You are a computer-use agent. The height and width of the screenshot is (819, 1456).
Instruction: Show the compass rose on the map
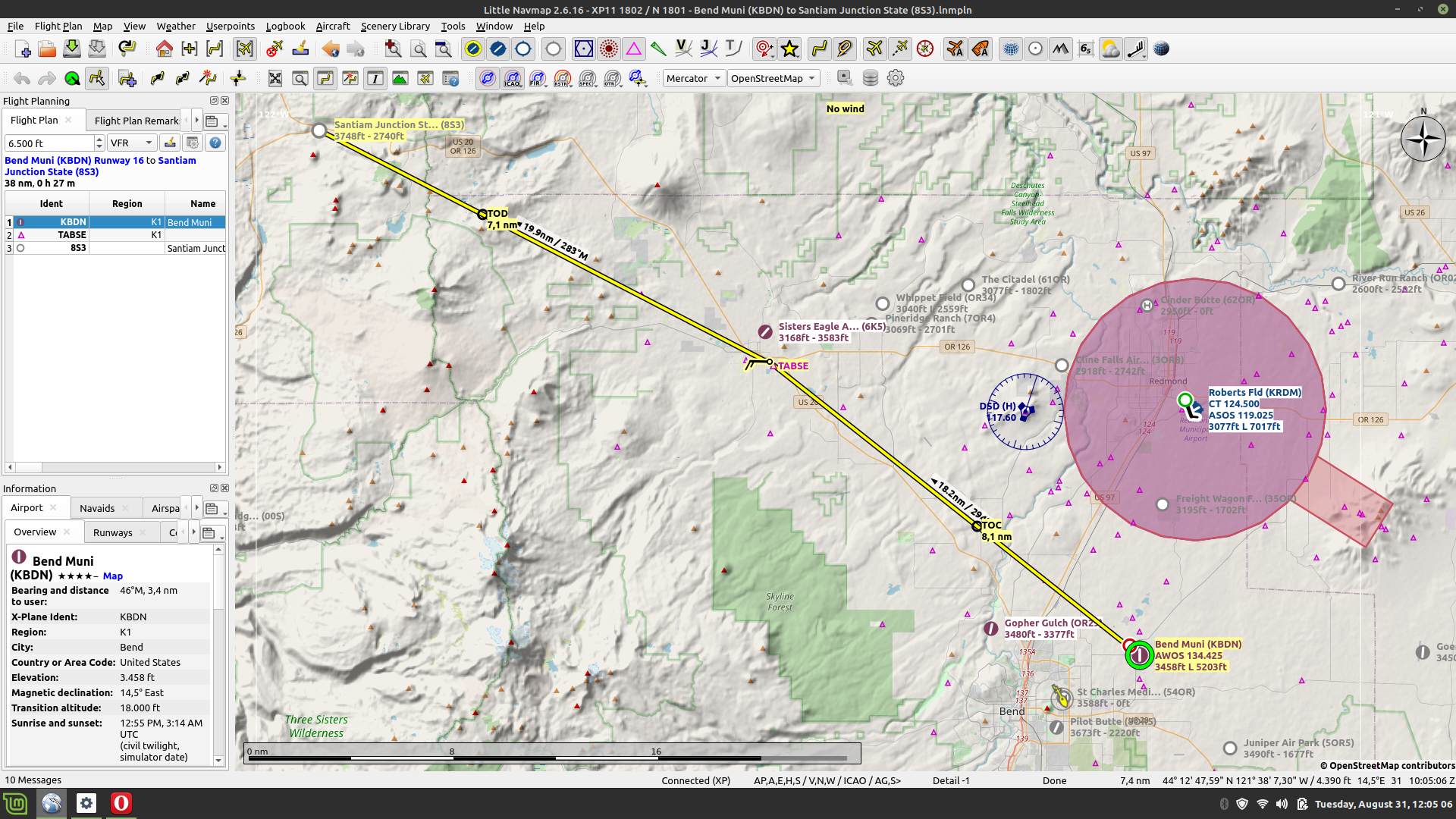pos(925,49)
